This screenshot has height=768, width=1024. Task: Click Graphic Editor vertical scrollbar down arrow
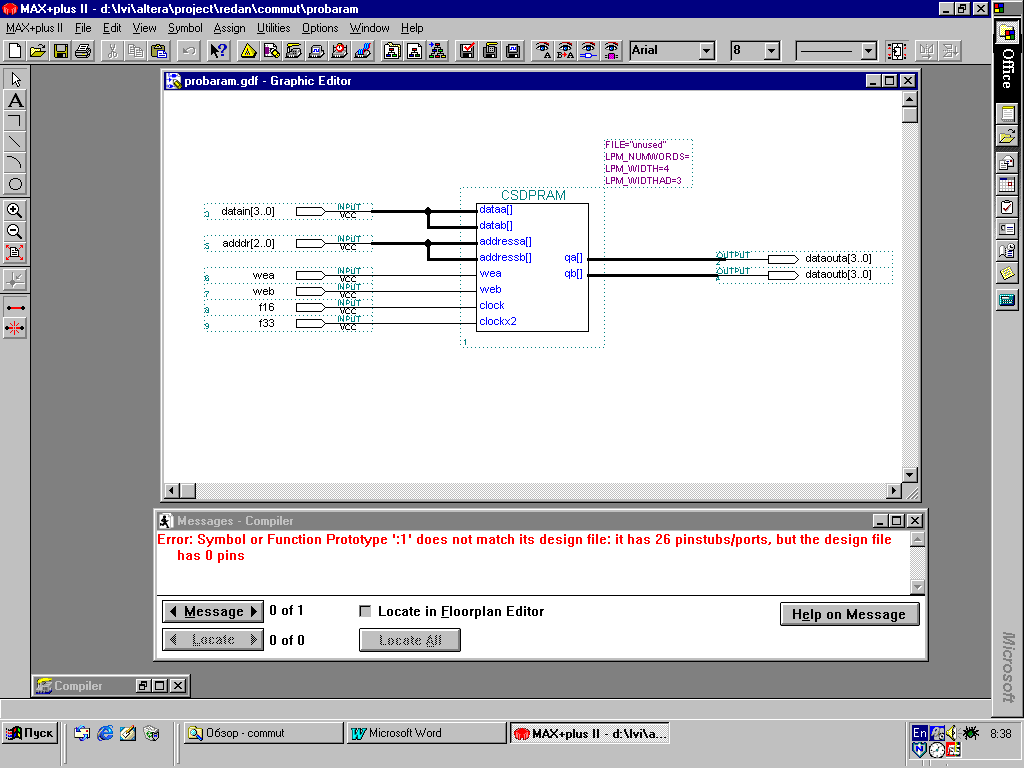click(x=909, y=475)
